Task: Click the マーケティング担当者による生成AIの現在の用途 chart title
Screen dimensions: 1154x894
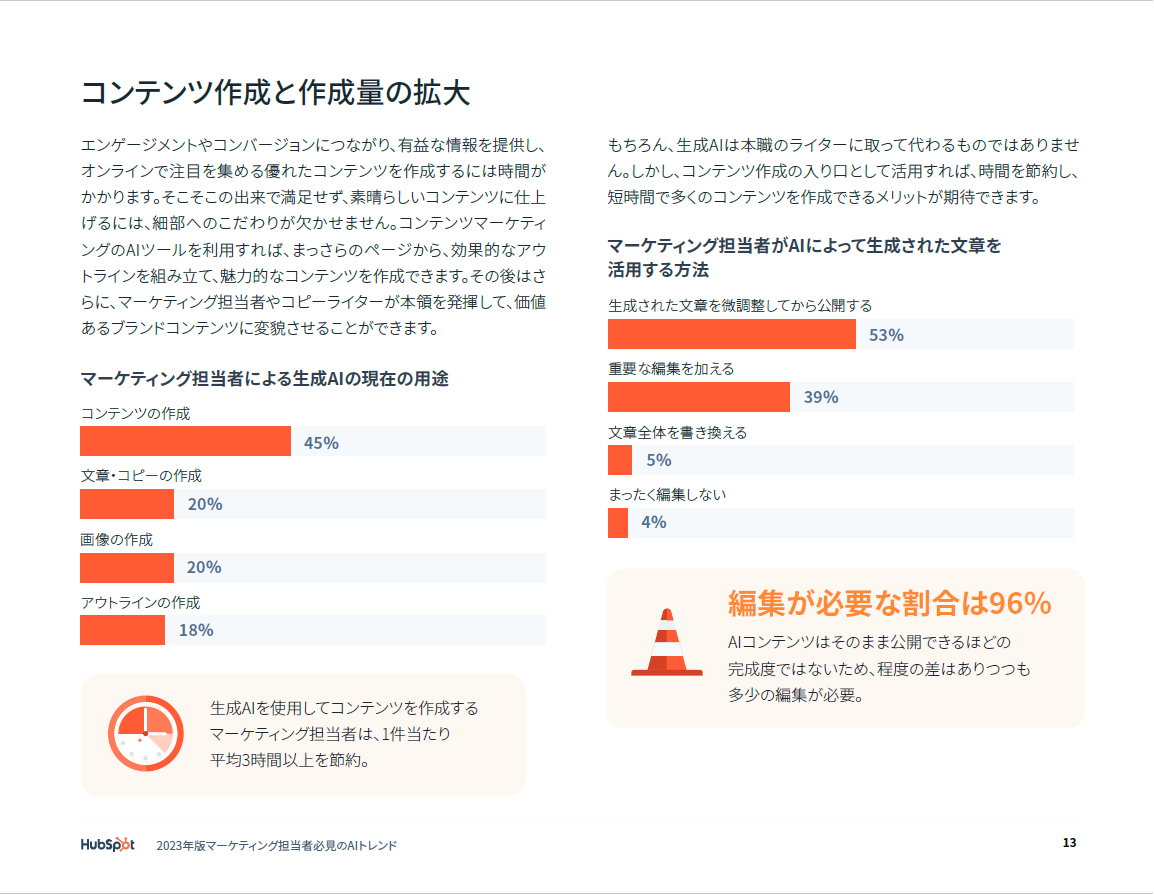Action: tap(264, 378)
